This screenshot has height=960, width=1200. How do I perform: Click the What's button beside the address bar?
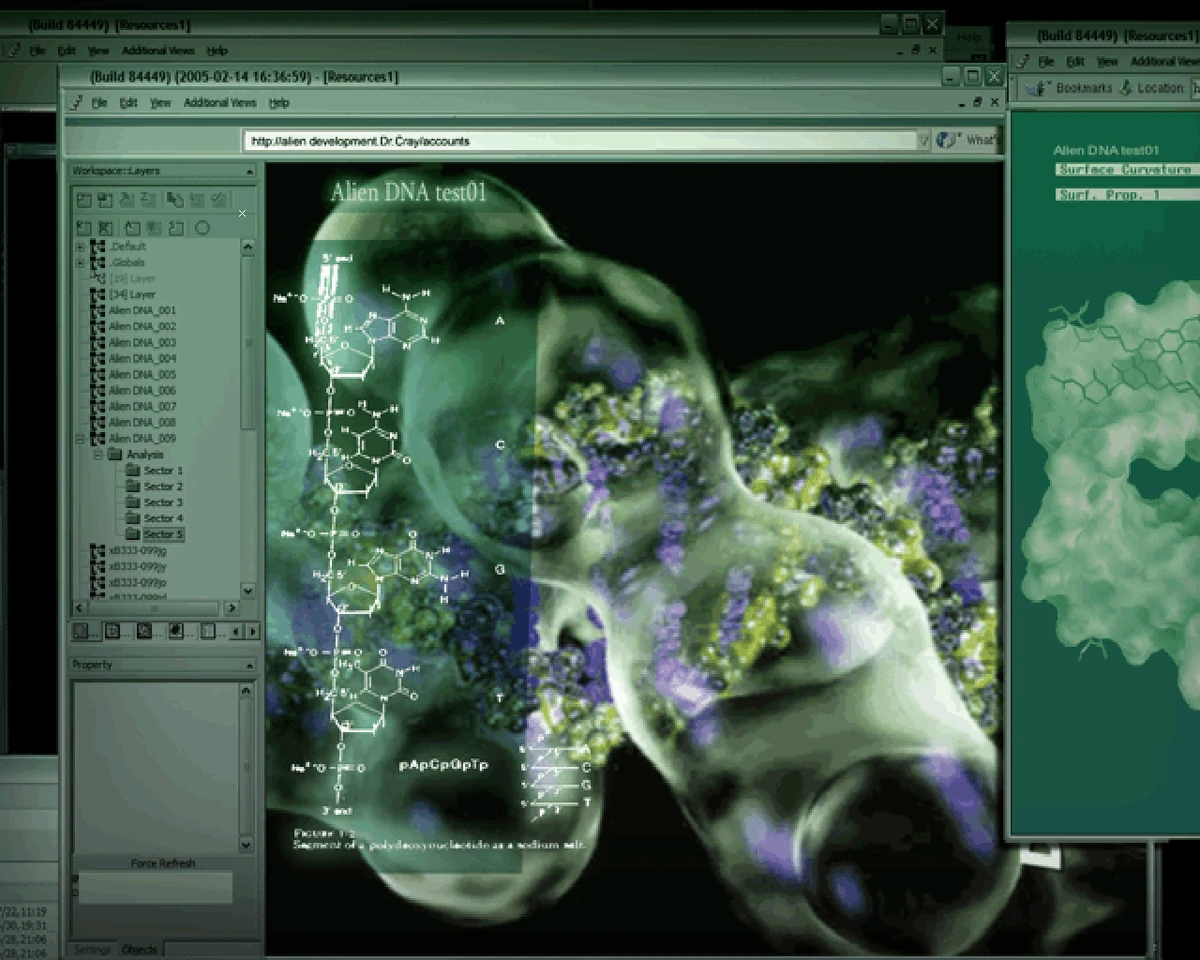tap(982, 141)
